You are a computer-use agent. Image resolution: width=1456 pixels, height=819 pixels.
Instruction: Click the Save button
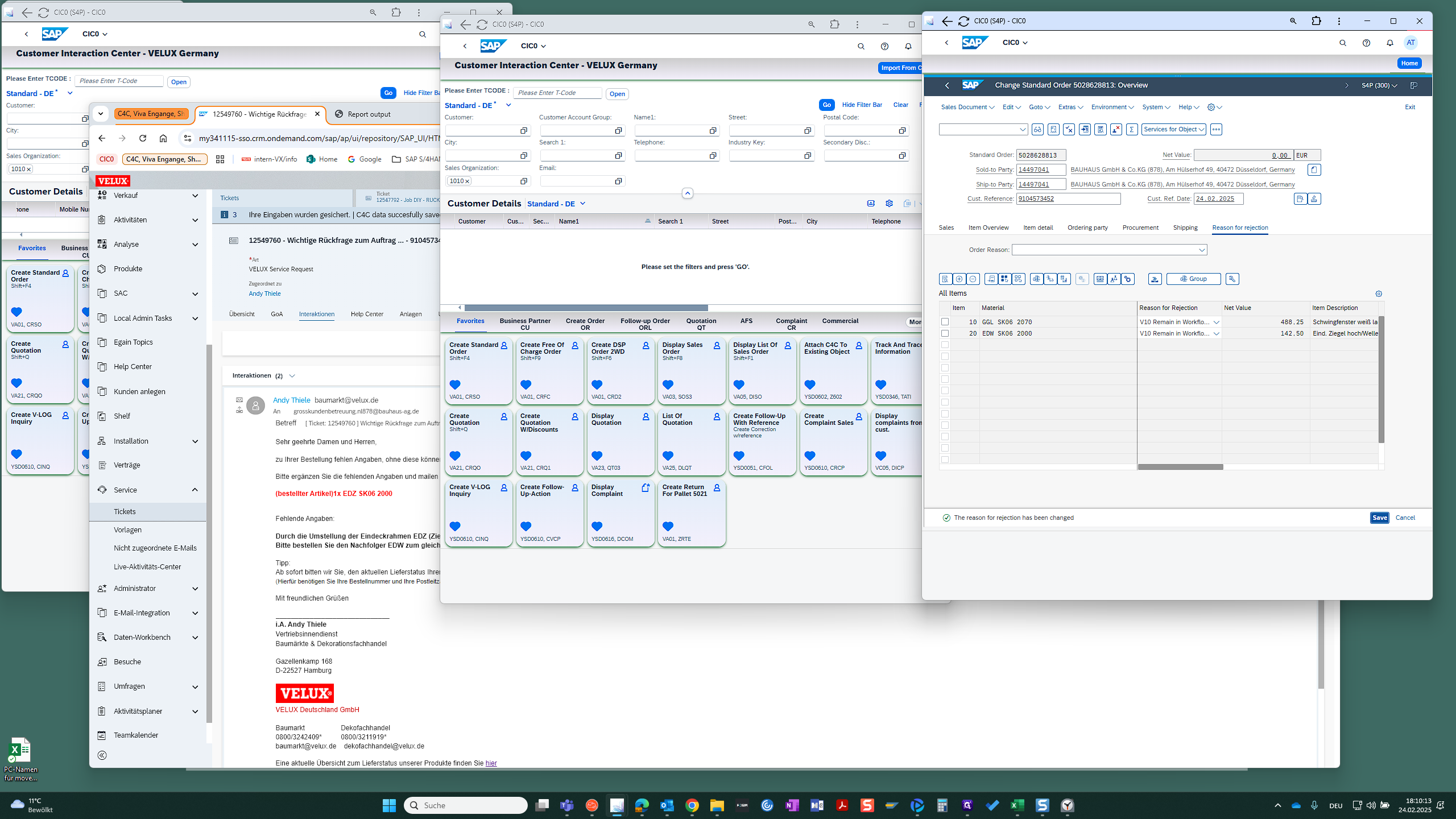pyautogui.click(x=1379, y=518)
